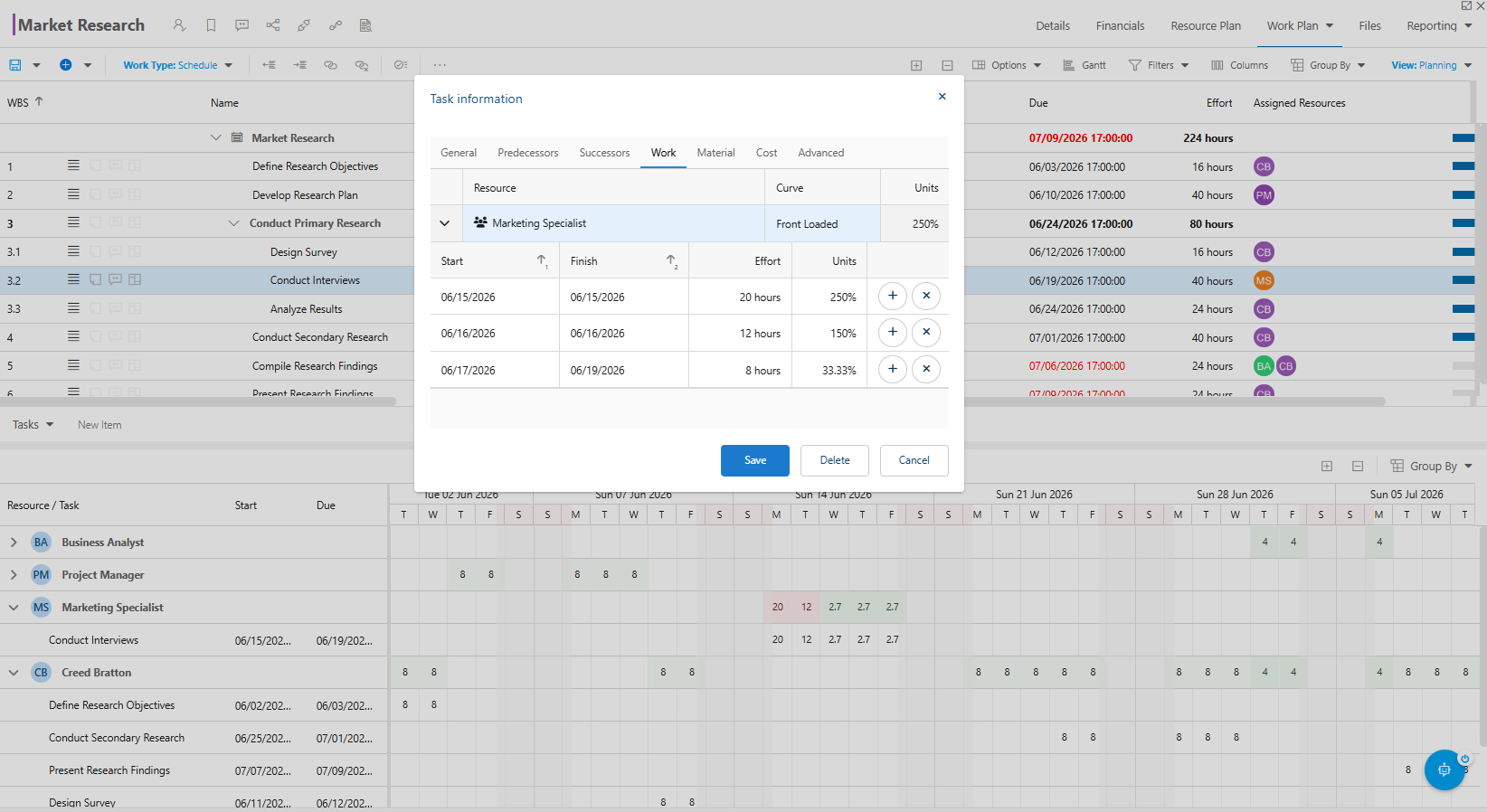Screen dimensions: 1487x812
Task: Expand all rows icon in top toolbar
Action: (916, 65)
